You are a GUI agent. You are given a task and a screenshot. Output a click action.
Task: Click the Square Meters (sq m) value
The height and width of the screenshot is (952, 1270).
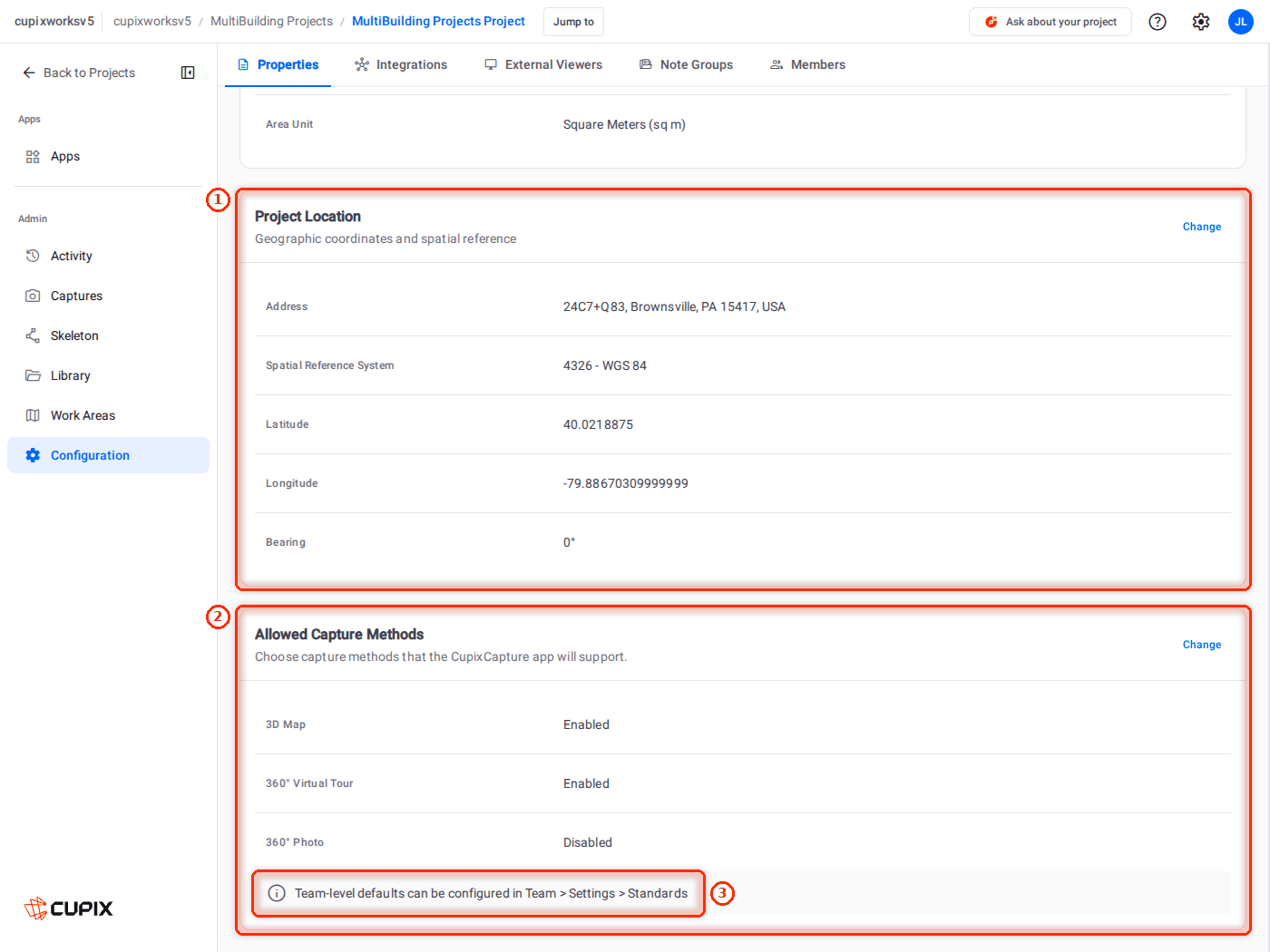[x=624, y=124]
